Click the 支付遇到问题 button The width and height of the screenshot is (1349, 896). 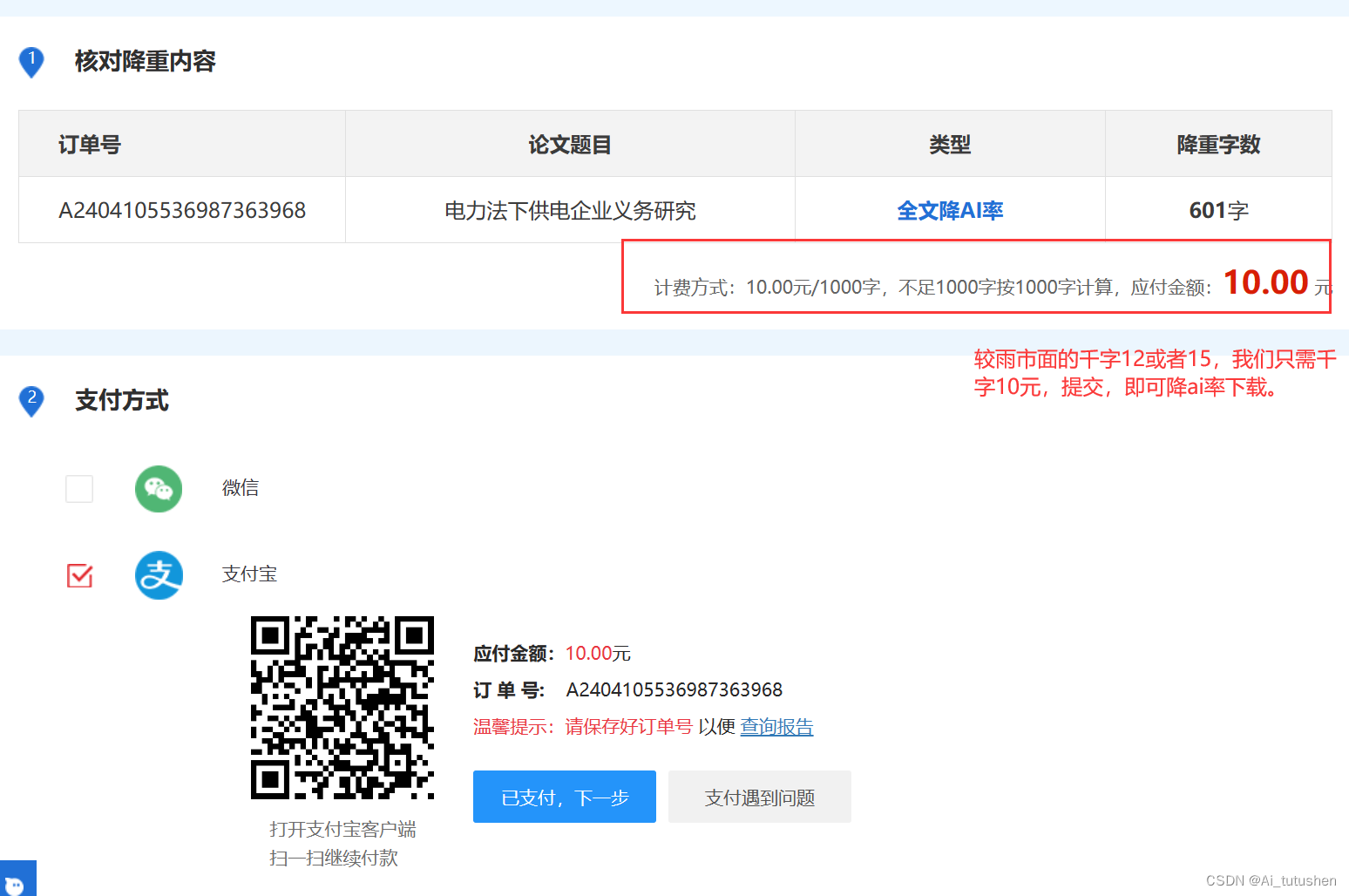point(760,797)
